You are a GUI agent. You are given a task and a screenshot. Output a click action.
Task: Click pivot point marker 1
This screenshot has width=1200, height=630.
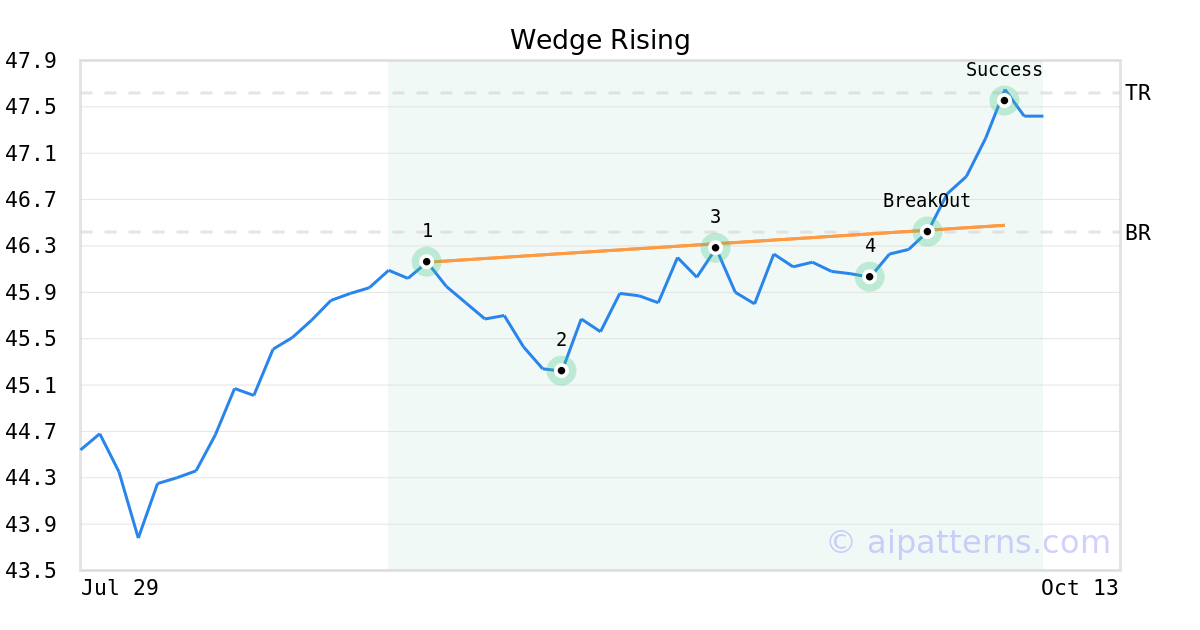[x=427, y=262]
